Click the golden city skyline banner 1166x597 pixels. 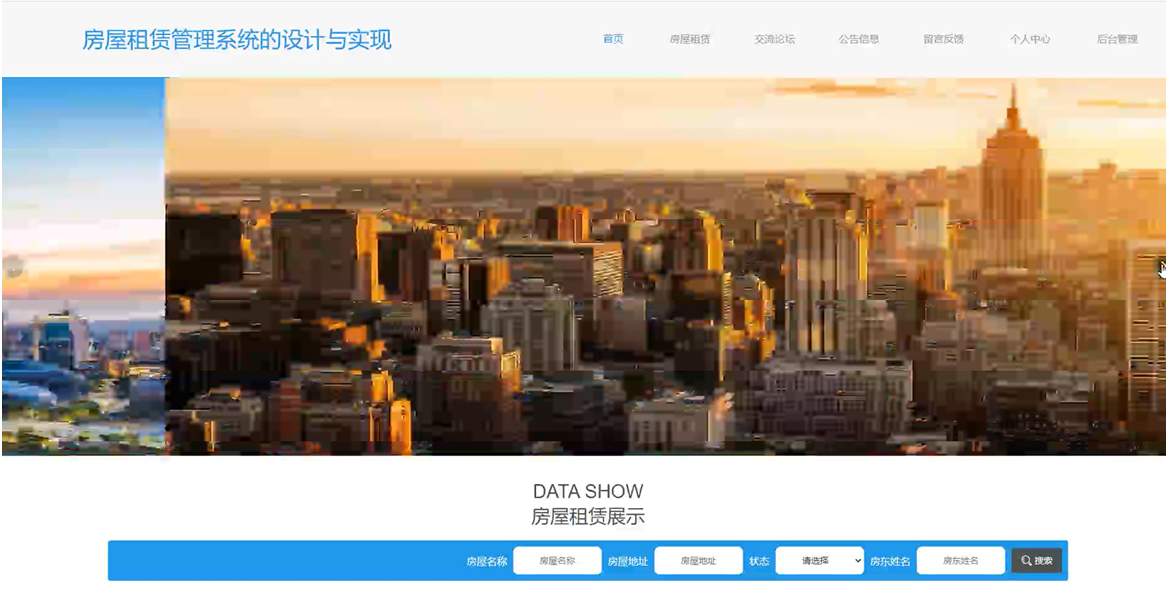tap(666, 266)
